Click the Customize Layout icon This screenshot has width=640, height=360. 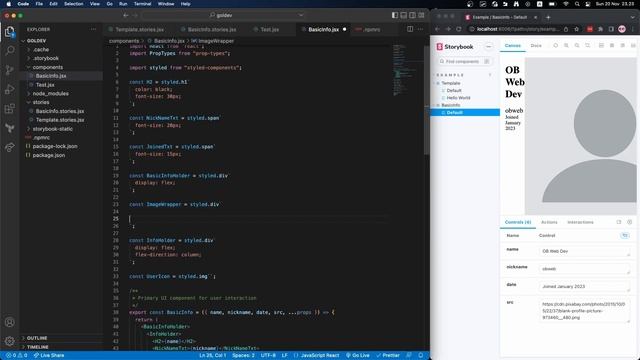point(421,15)
